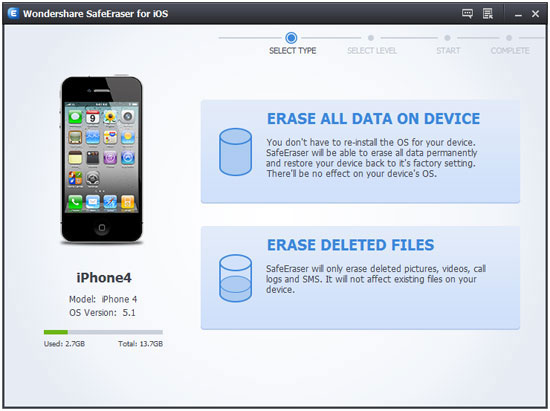Click the START step dot

[x=447, y=38]
